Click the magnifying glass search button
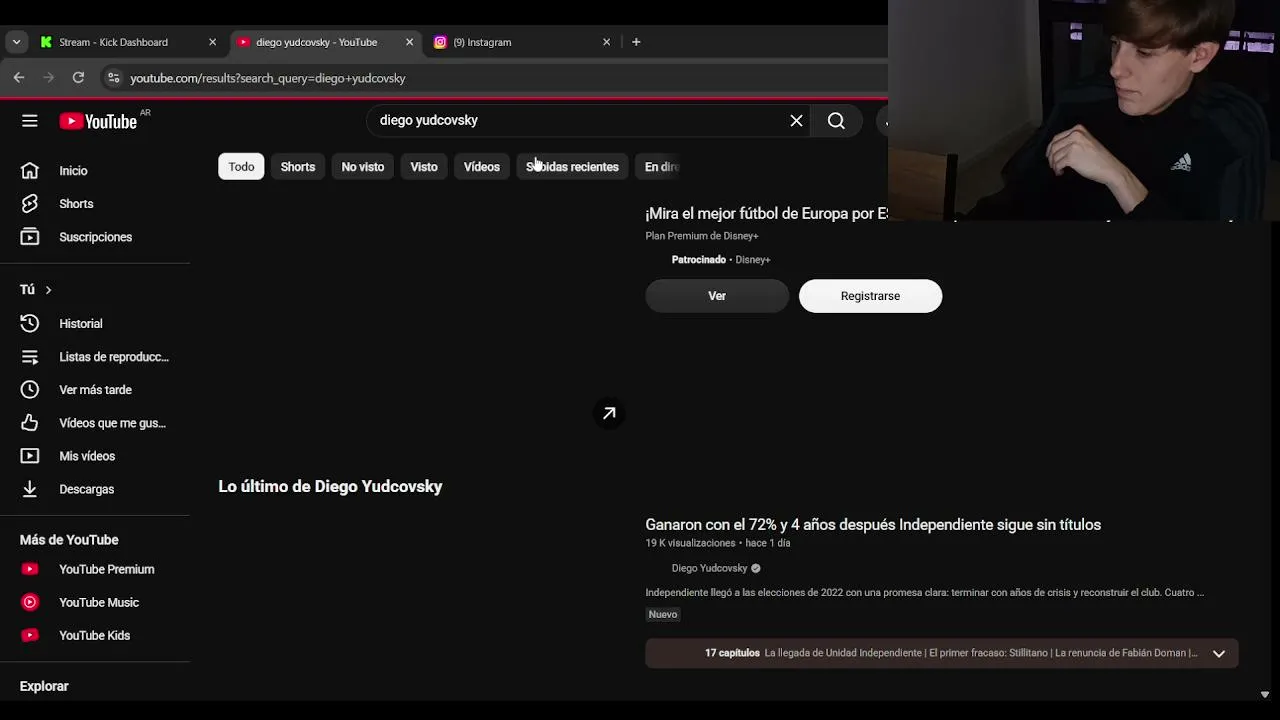This screenshot has width=1280, height=720. (836, 121)
